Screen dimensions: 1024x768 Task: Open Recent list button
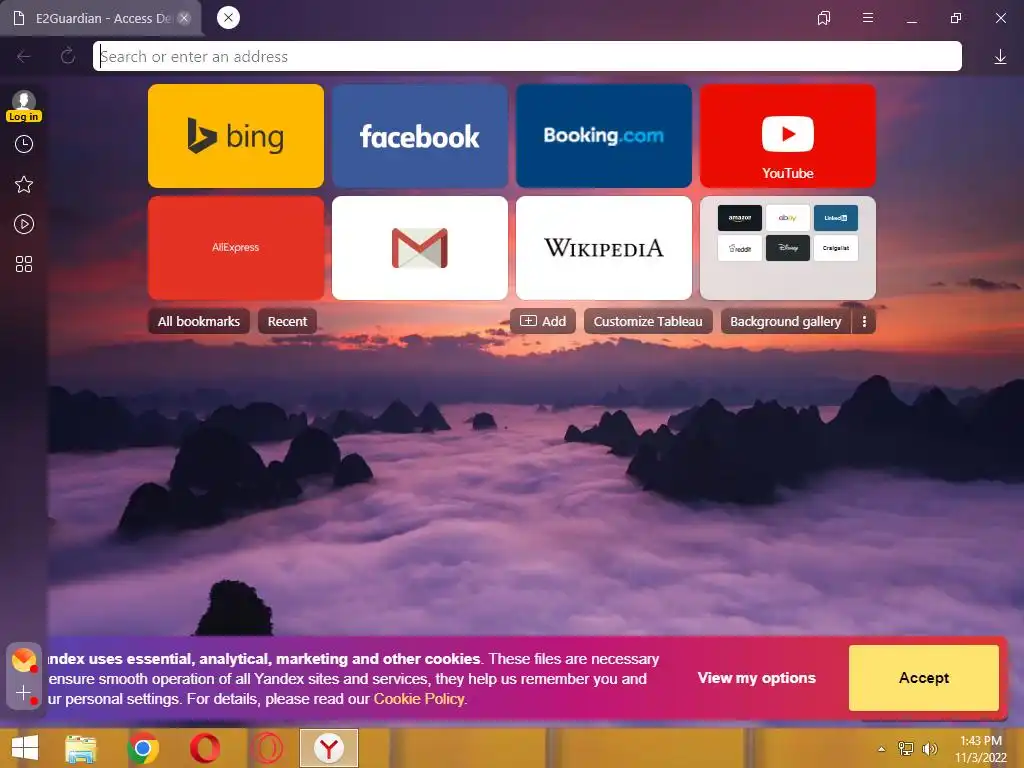(287, 321)
